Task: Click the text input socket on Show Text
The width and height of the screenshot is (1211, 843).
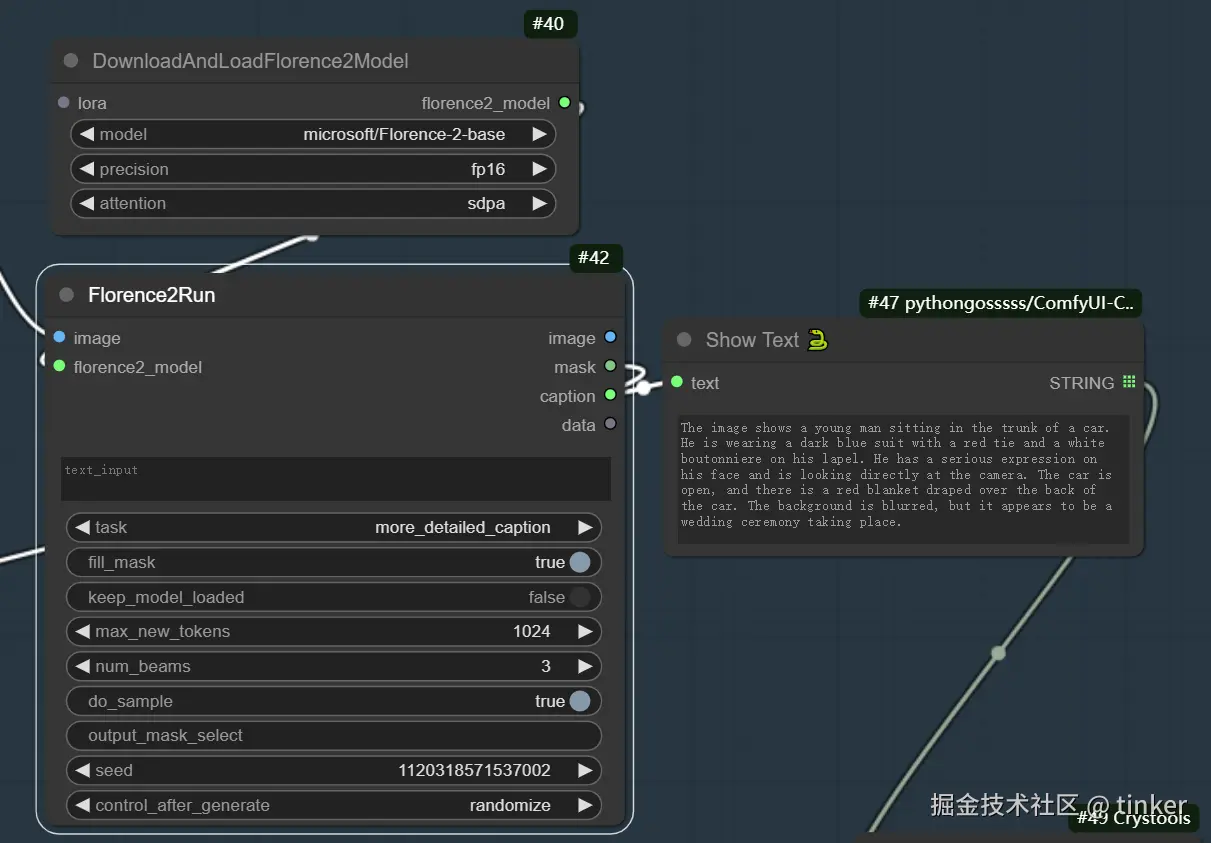Action: pyautogui.click(x=677, y=382)
